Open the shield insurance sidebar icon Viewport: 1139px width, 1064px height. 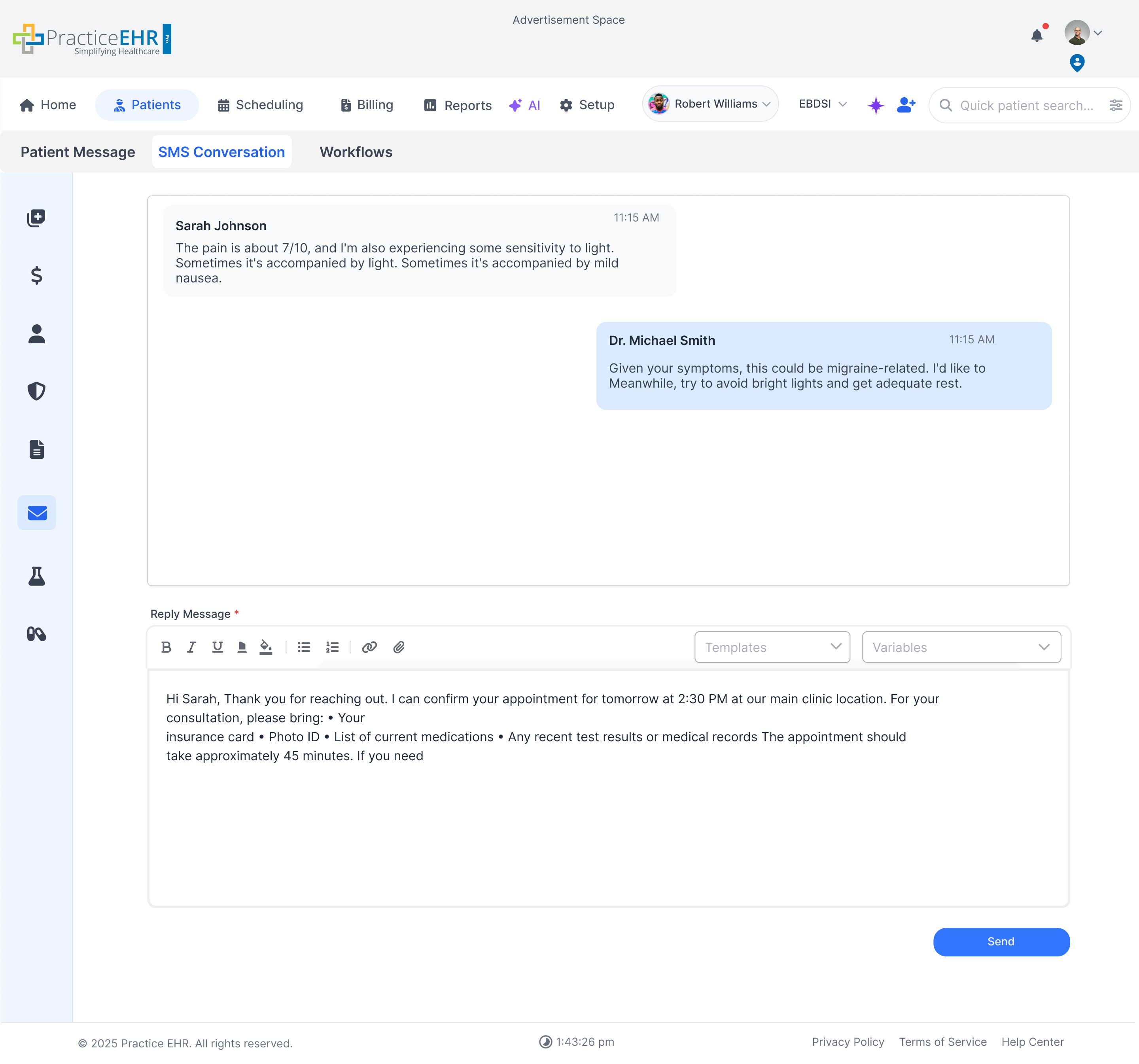37,391
